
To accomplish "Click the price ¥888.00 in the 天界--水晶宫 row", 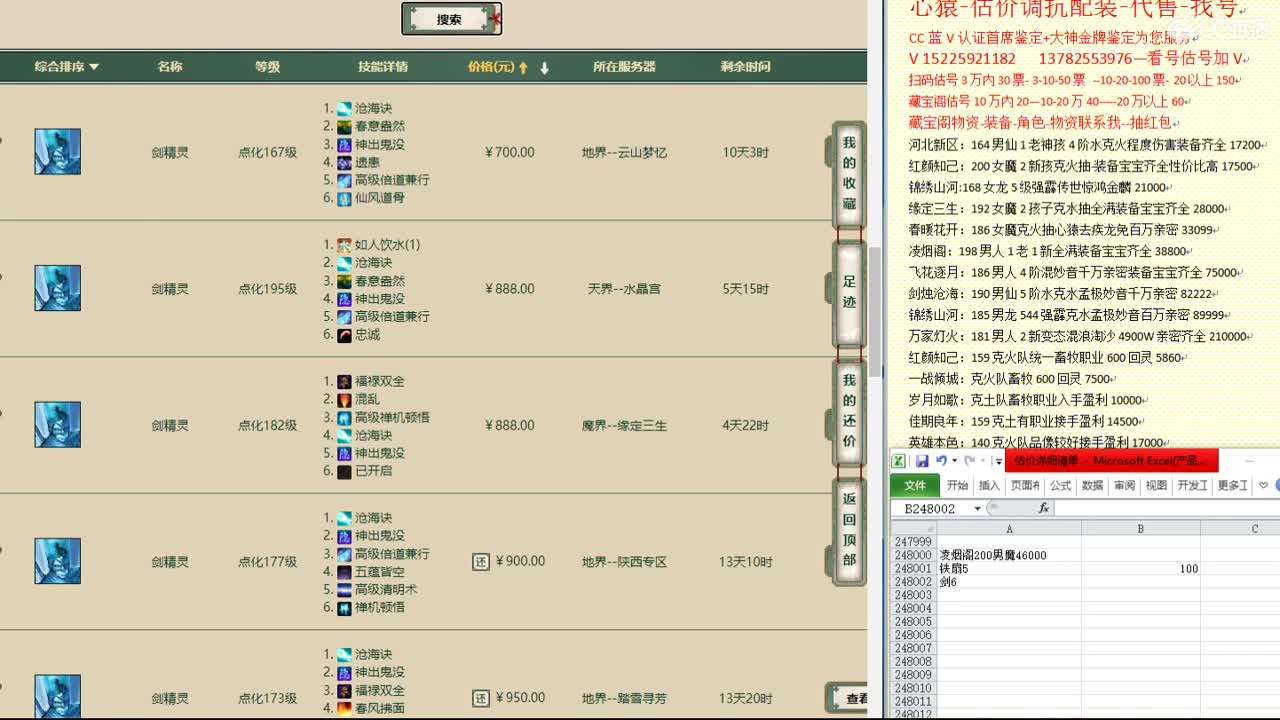I will [510, 288].
